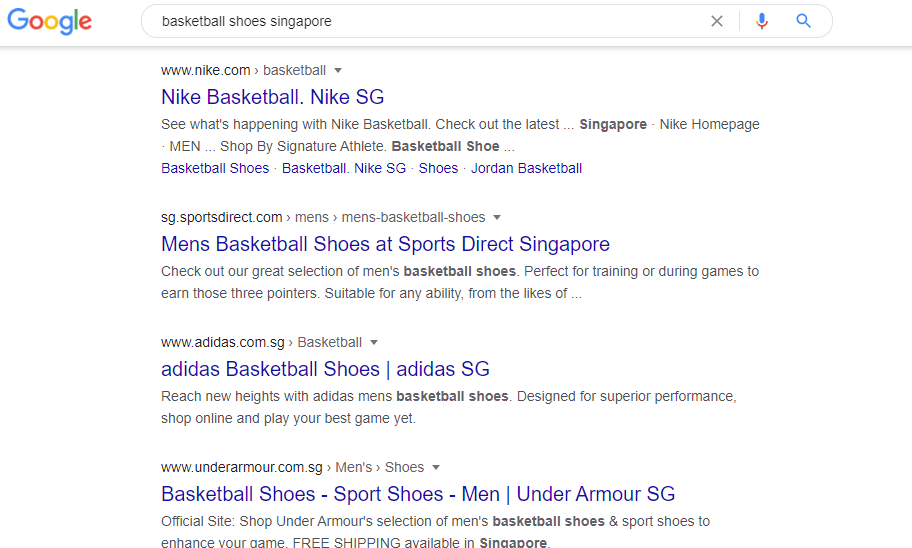
Task: Expand dropdown arrow next to sg.sportsdirect.com
Action: [497, 218]
